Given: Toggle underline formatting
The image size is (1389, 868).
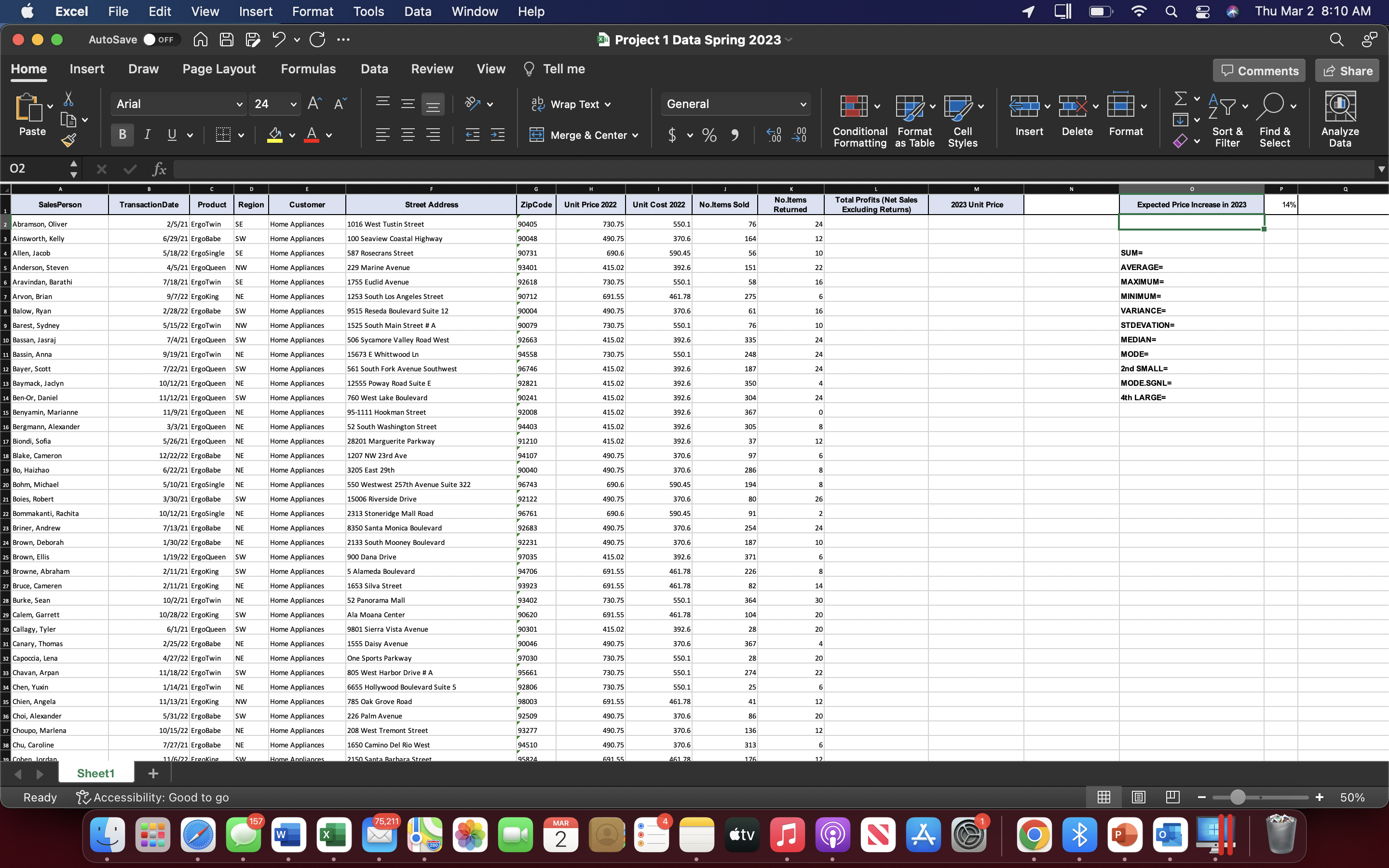Looking at the screenshot, I should 172,135.
